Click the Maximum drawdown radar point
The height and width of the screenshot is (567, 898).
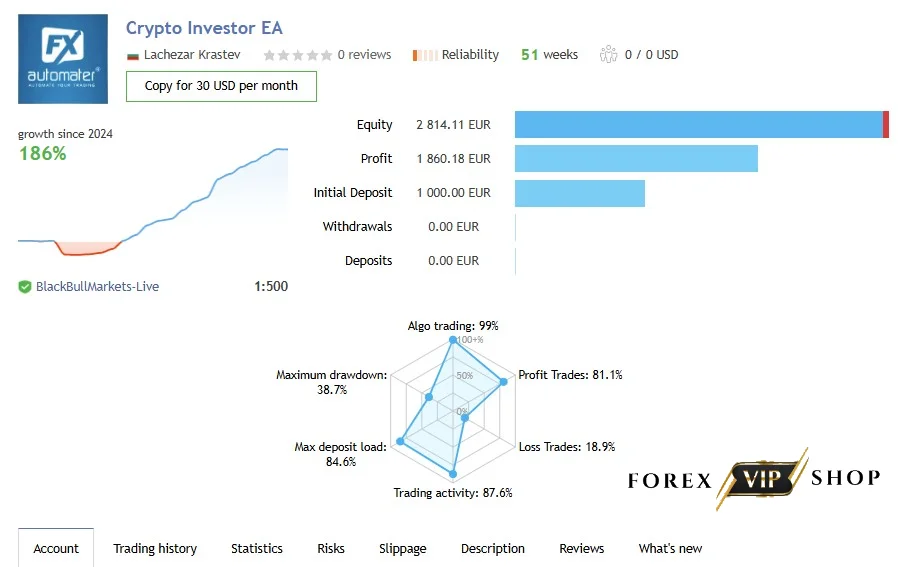[429, 397]
